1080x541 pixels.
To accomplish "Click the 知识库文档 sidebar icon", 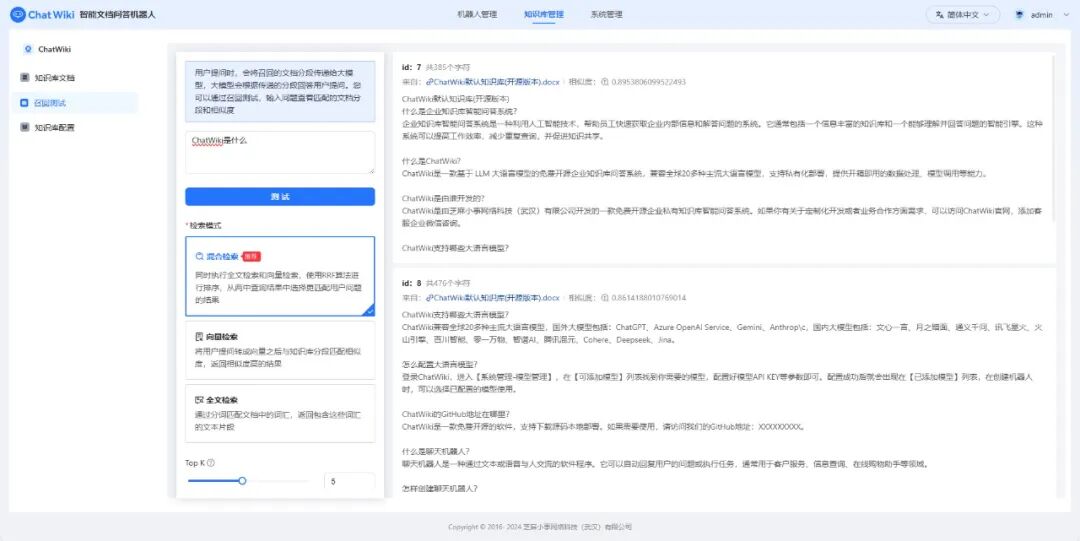I will 25,78.
